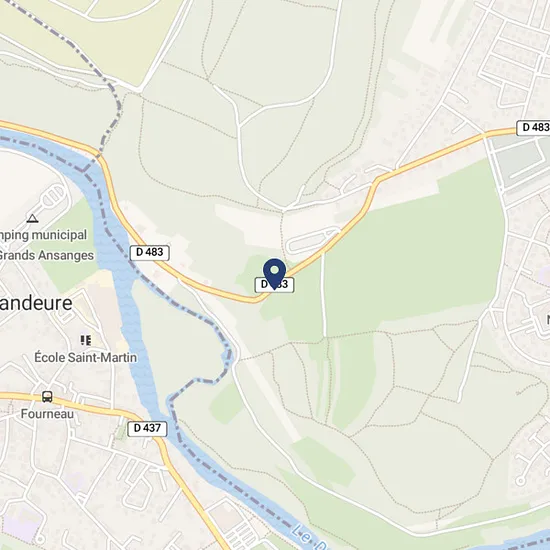Click the oval loop road near the pin

[x=312, y=241]
